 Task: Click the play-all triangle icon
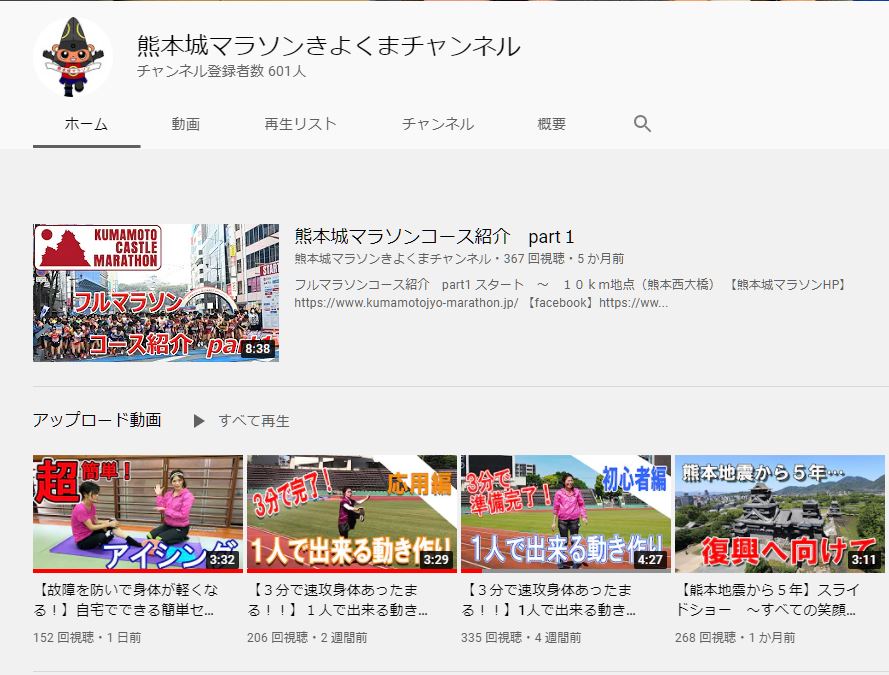click(199, 421)
